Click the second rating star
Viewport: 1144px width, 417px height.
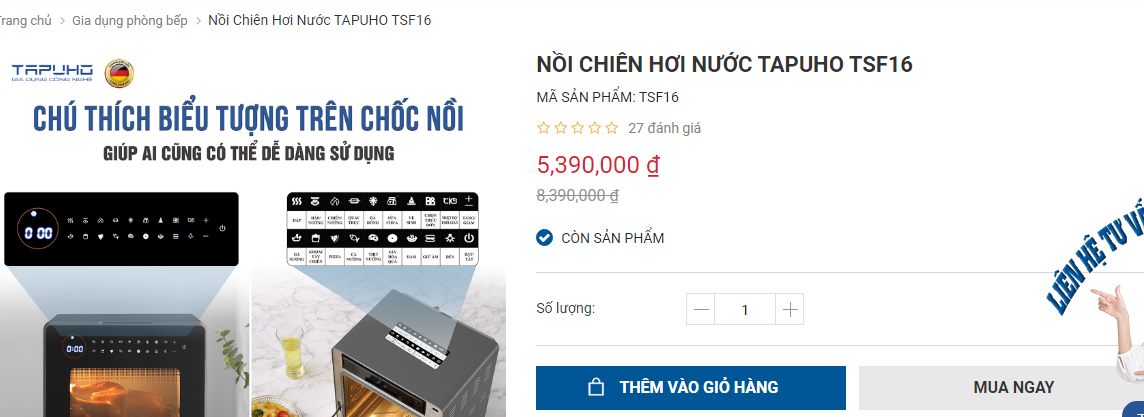pos(560,128)
